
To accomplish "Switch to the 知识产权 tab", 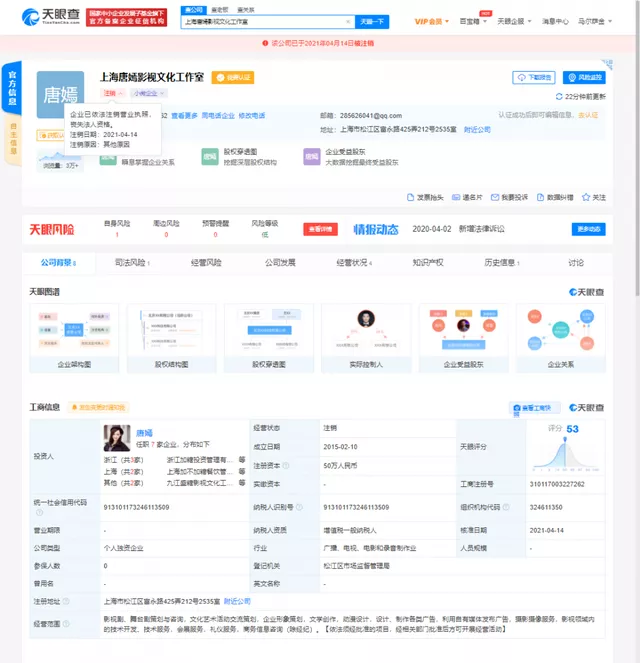I will 428,263.
